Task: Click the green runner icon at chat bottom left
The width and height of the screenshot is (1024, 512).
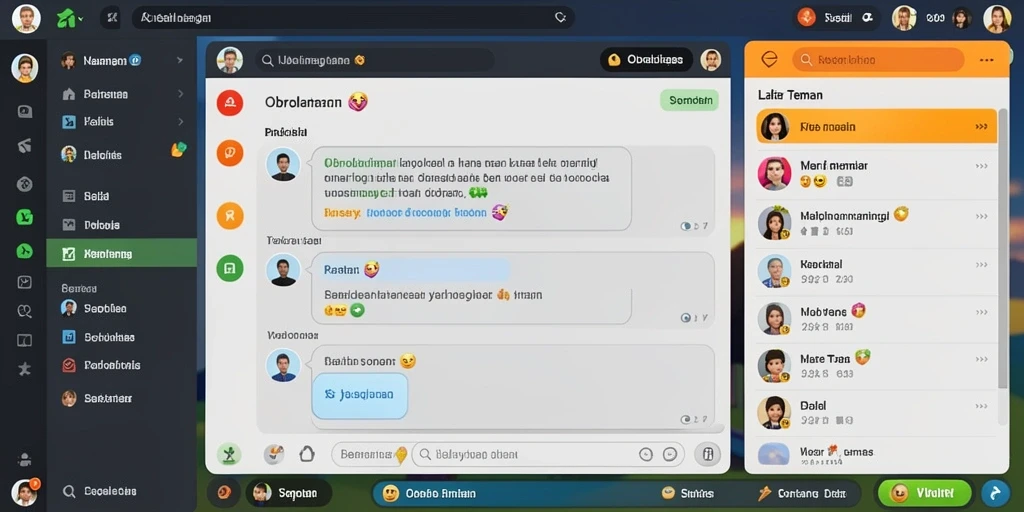Action: tap(229, 454)
